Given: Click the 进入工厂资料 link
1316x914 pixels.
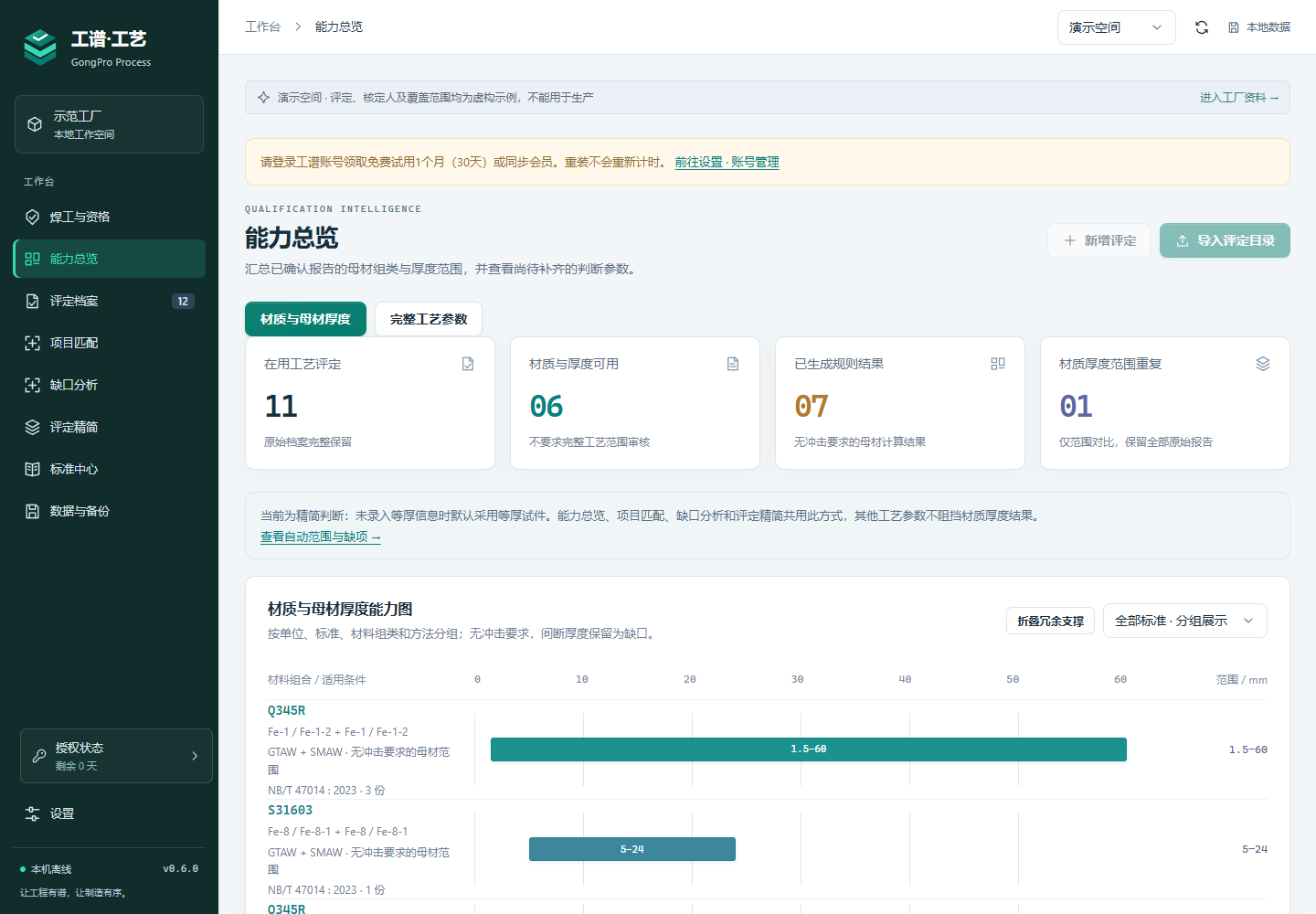Looking at the screenshot, I should 1239,97.
